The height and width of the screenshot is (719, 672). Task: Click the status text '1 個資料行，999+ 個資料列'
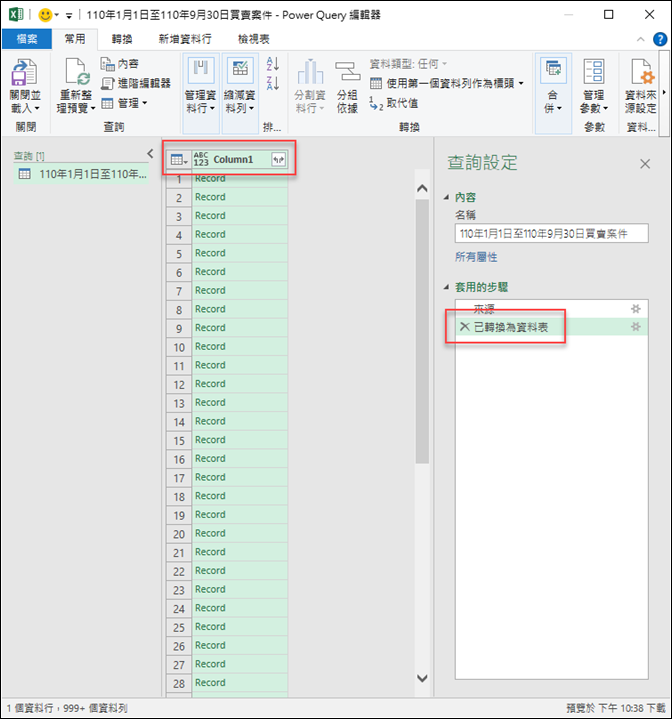pos(67,708)
